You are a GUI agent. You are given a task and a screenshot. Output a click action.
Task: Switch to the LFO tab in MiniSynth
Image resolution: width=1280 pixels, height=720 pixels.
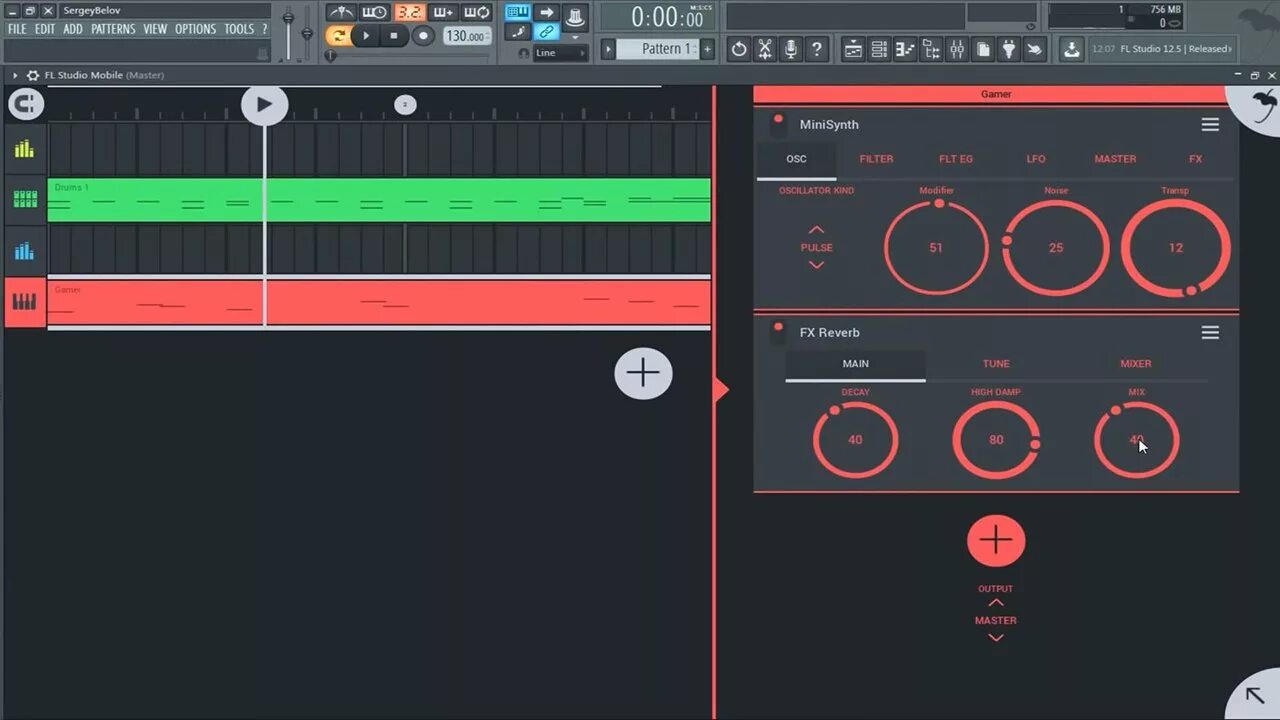tap(1036, 159)
